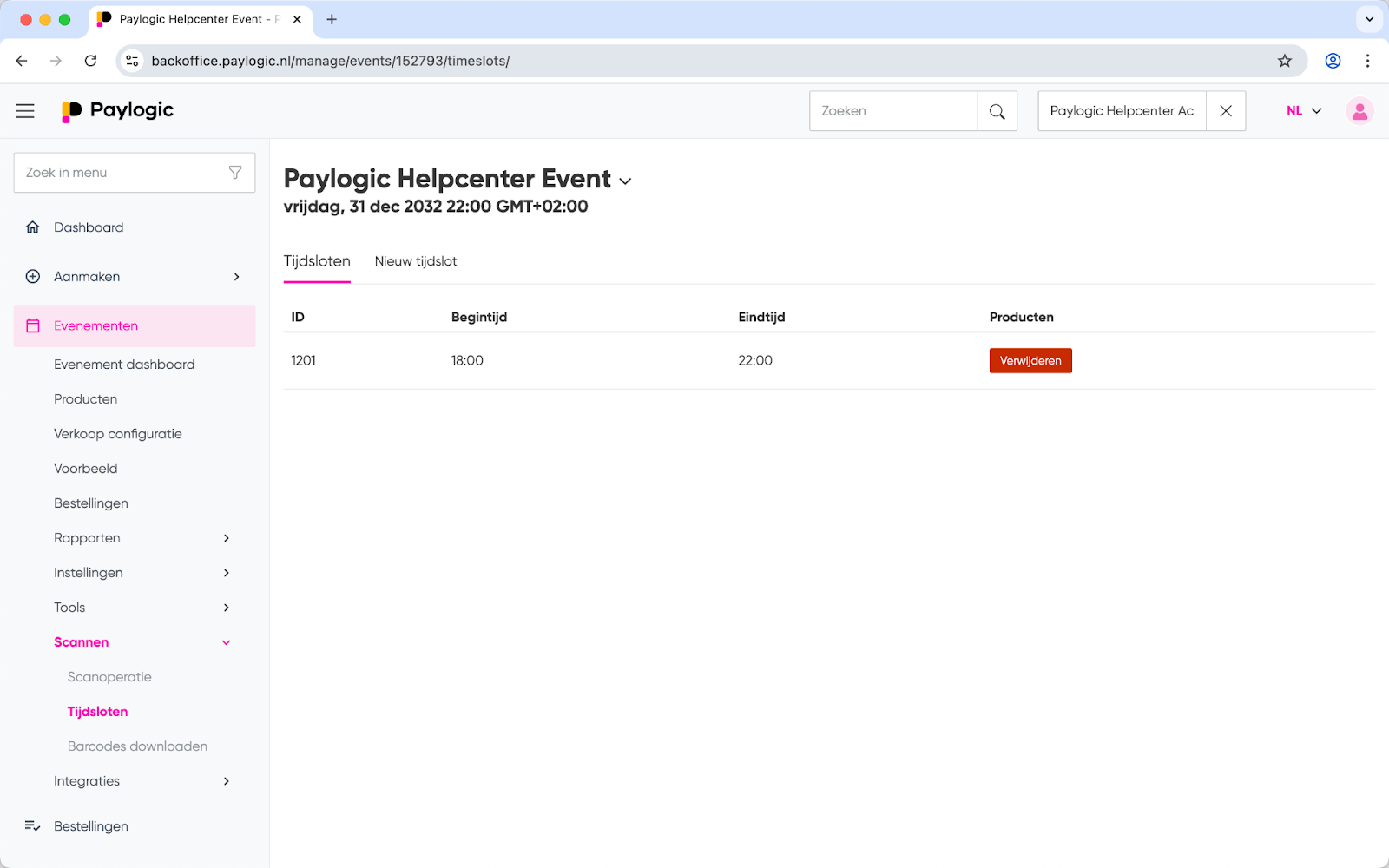Open Verkoop configuratie
The height and width of the screenshot is (868, 1389).
pos(118,434)
